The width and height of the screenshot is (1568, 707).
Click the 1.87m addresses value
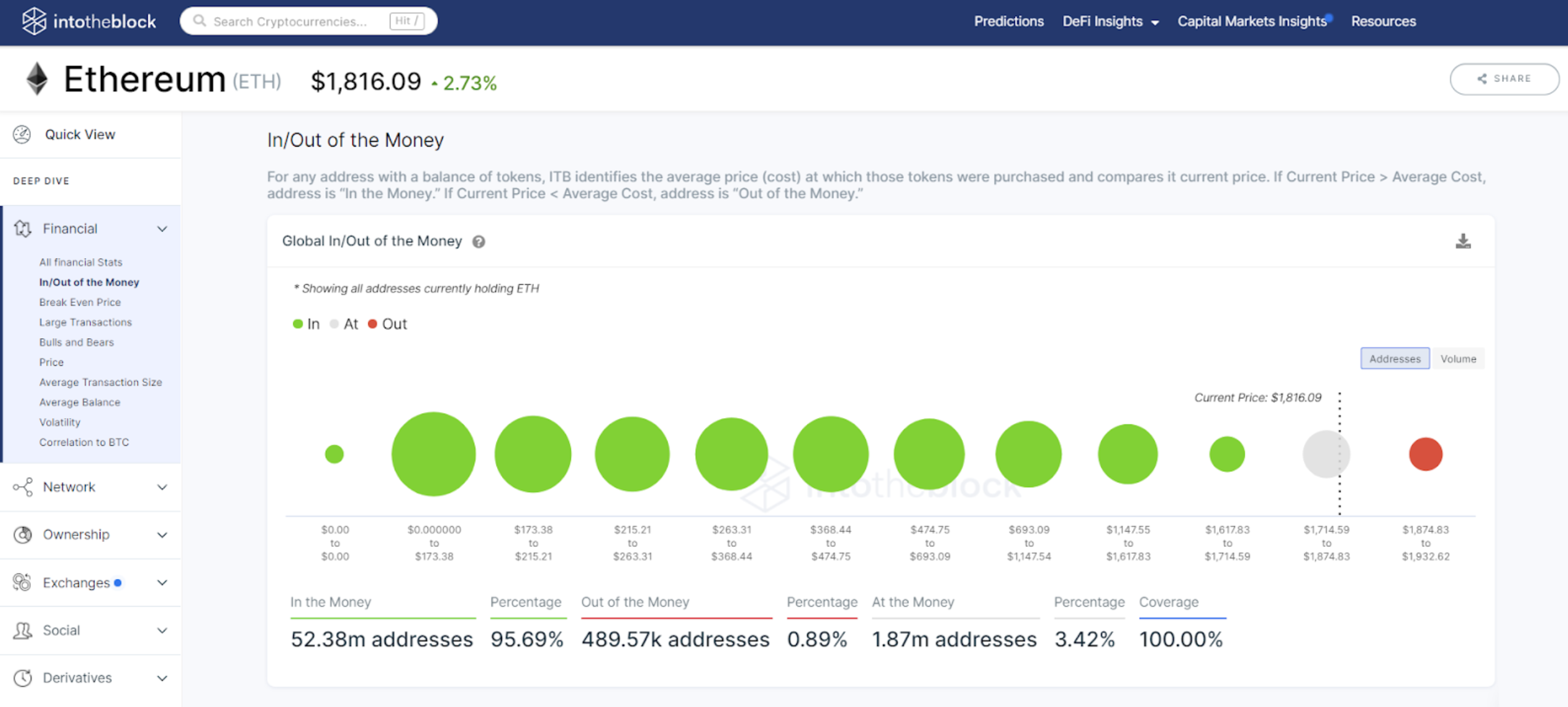point(954,639)
